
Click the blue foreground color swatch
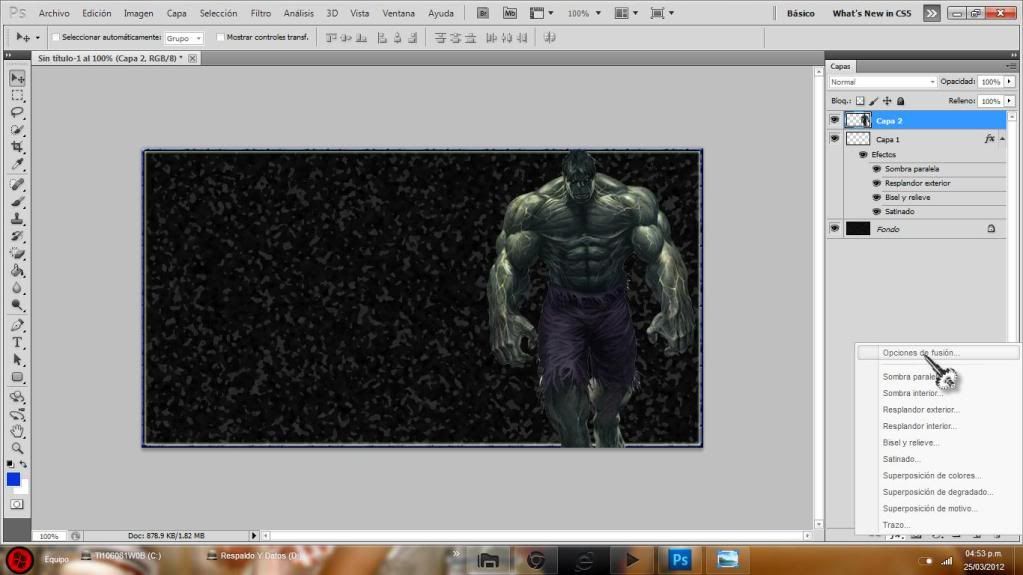(13, 479)
